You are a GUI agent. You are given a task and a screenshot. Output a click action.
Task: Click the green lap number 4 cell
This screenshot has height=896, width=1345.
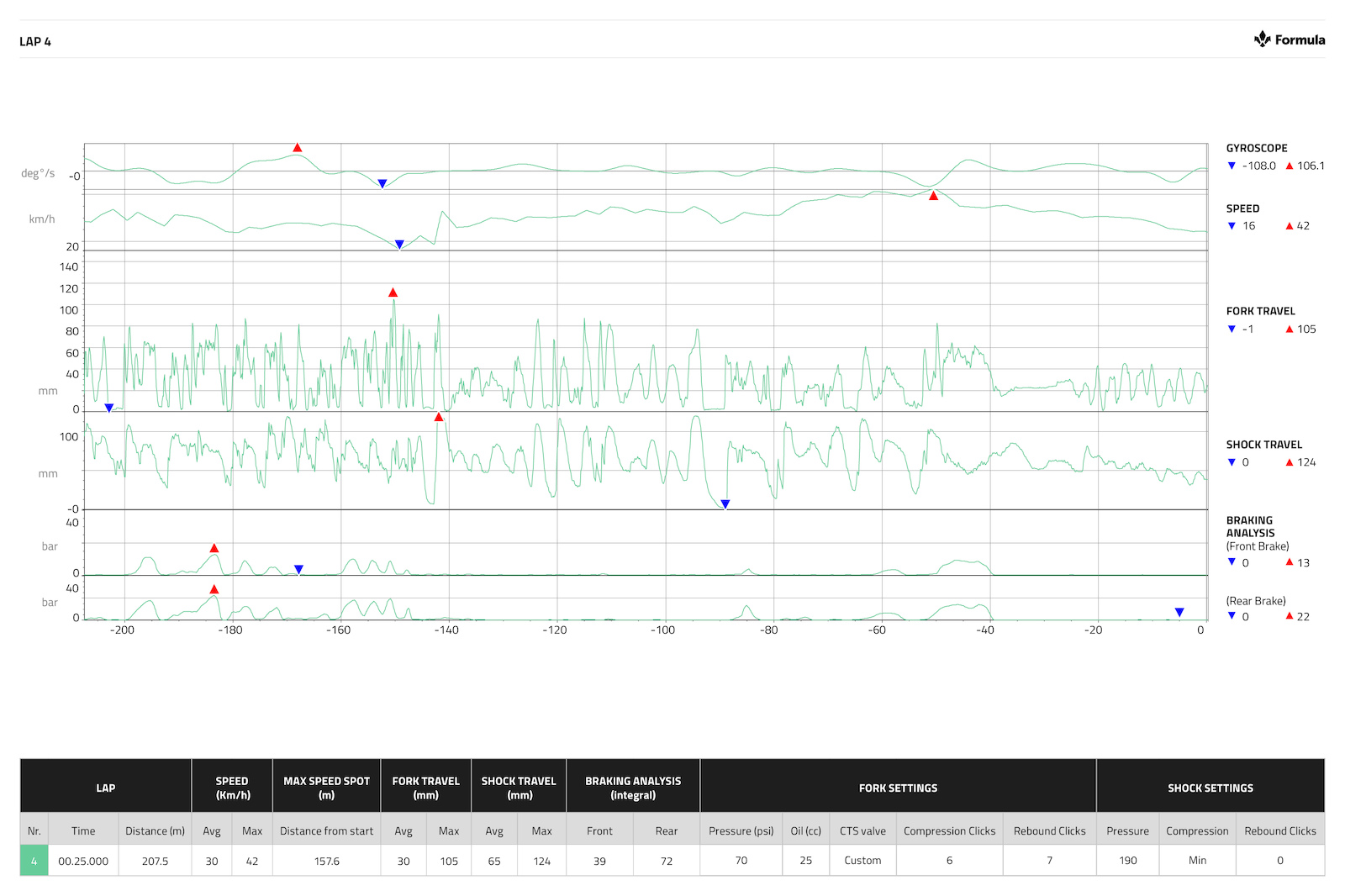(34, 861)
